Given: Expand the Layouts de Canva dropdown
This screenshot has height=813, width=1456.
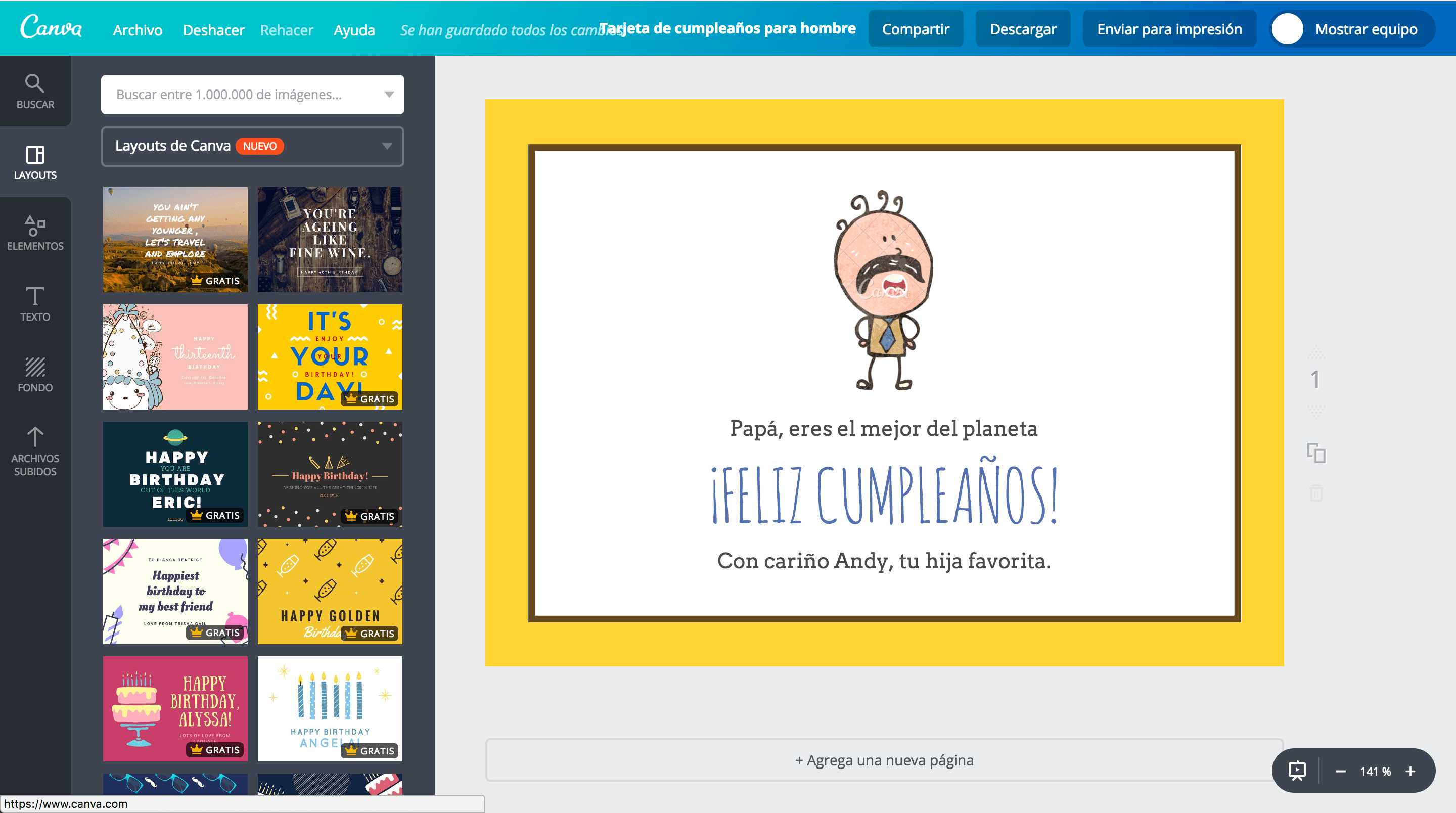Looking at the screenshot, I should [x=252, y=146].
